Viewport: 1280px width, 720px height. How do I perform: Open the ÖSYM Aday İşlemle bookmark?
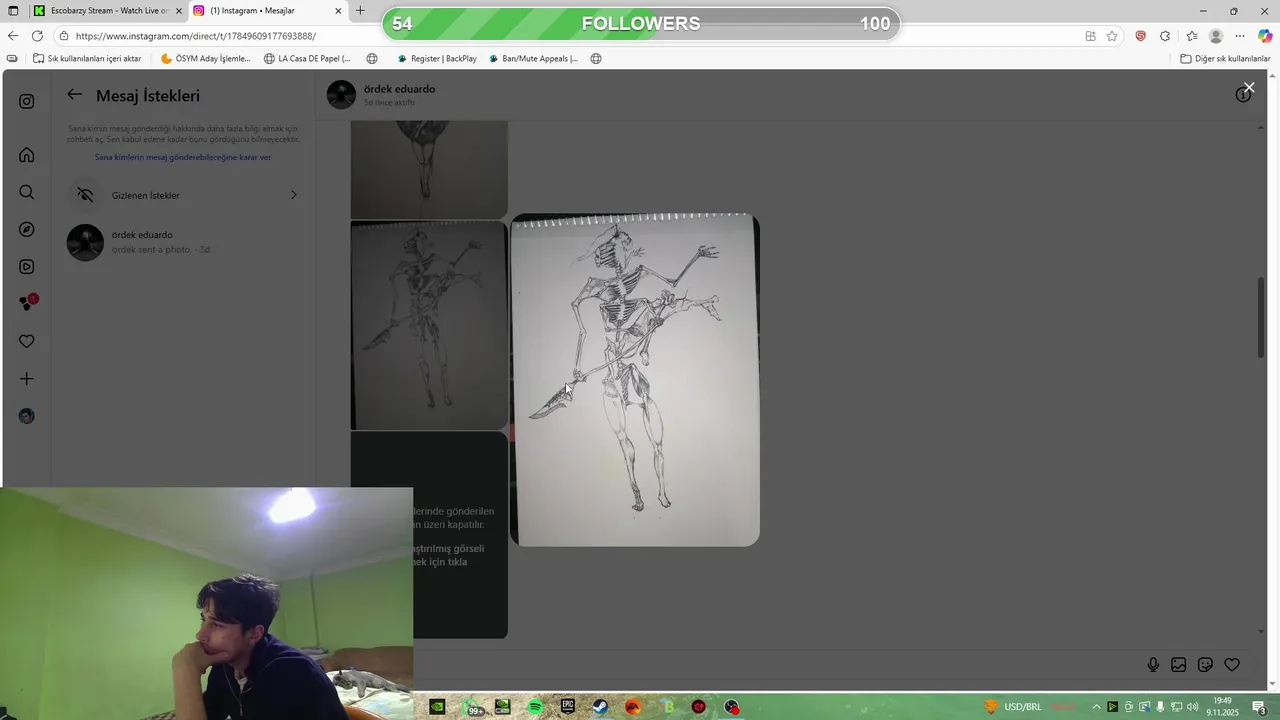point(205,59)
